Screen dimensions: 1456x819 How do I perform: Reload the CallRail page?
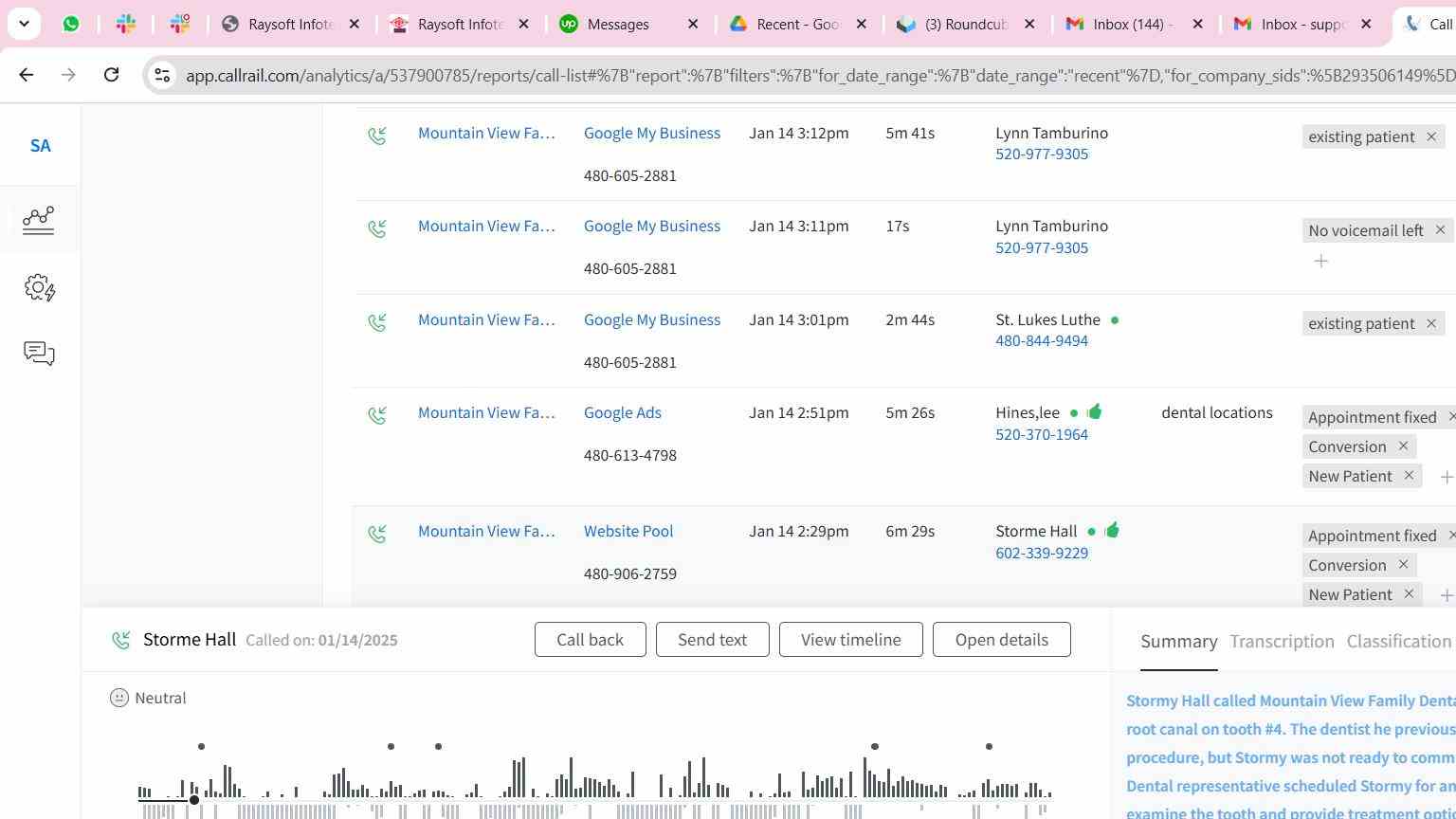tap(111, 74)
